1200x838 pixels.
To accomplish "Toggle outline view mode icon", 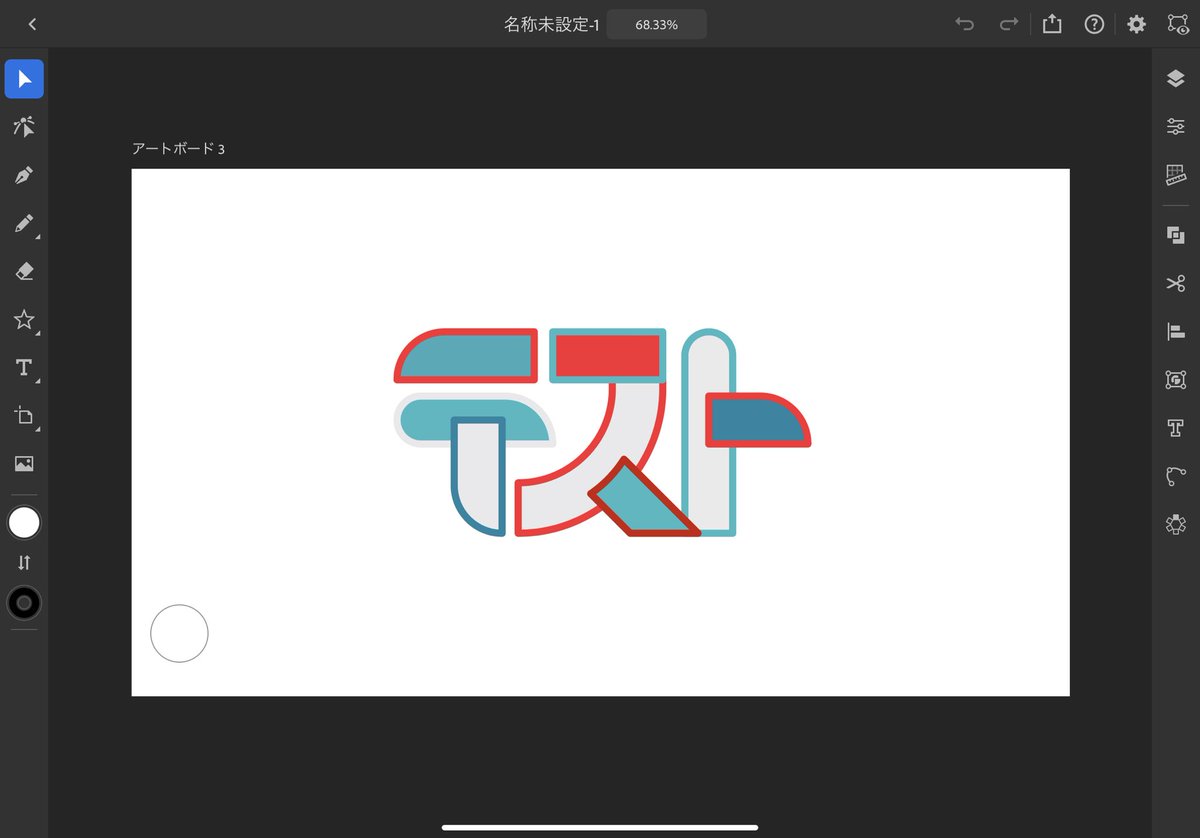I will [x=1177, y=24].
